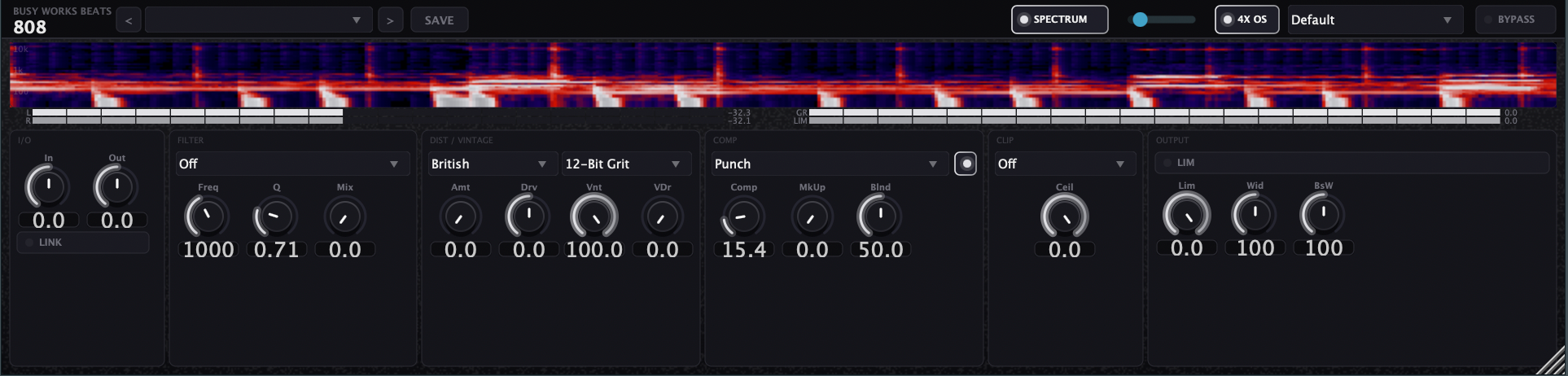Click the Ceil knob in the Clip section
The width and height of the screenshot is (1568, 376).
[x=1064, y=217]
